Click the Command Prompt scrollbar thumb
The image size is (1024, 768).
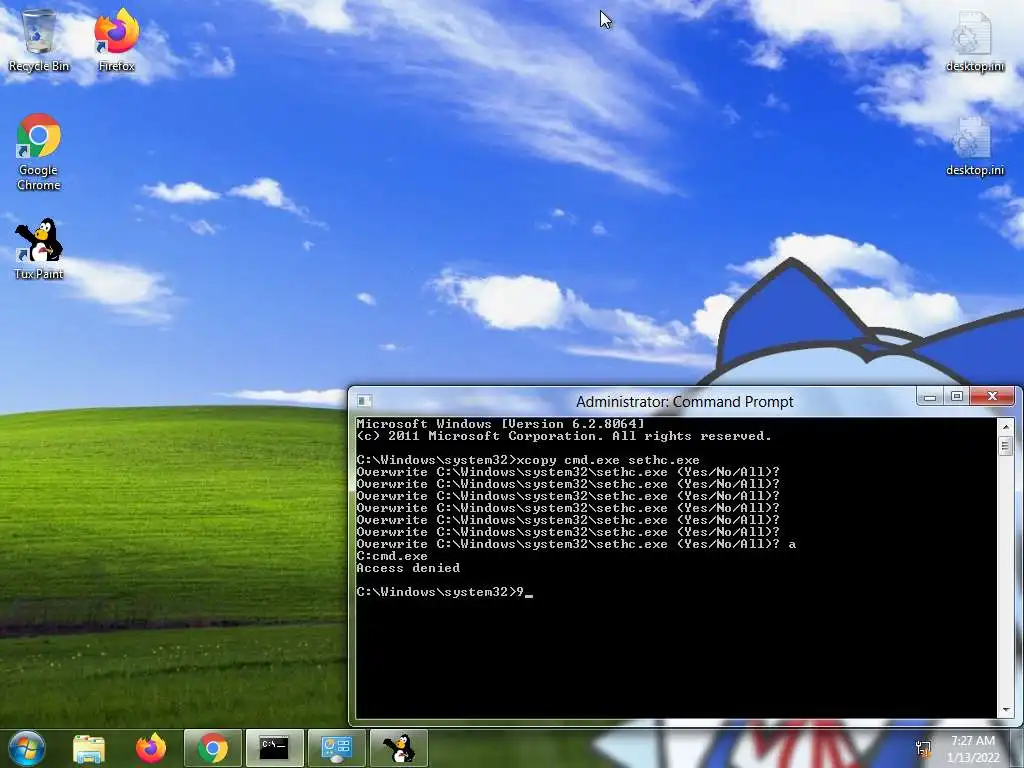click(x=1005, y=446)
